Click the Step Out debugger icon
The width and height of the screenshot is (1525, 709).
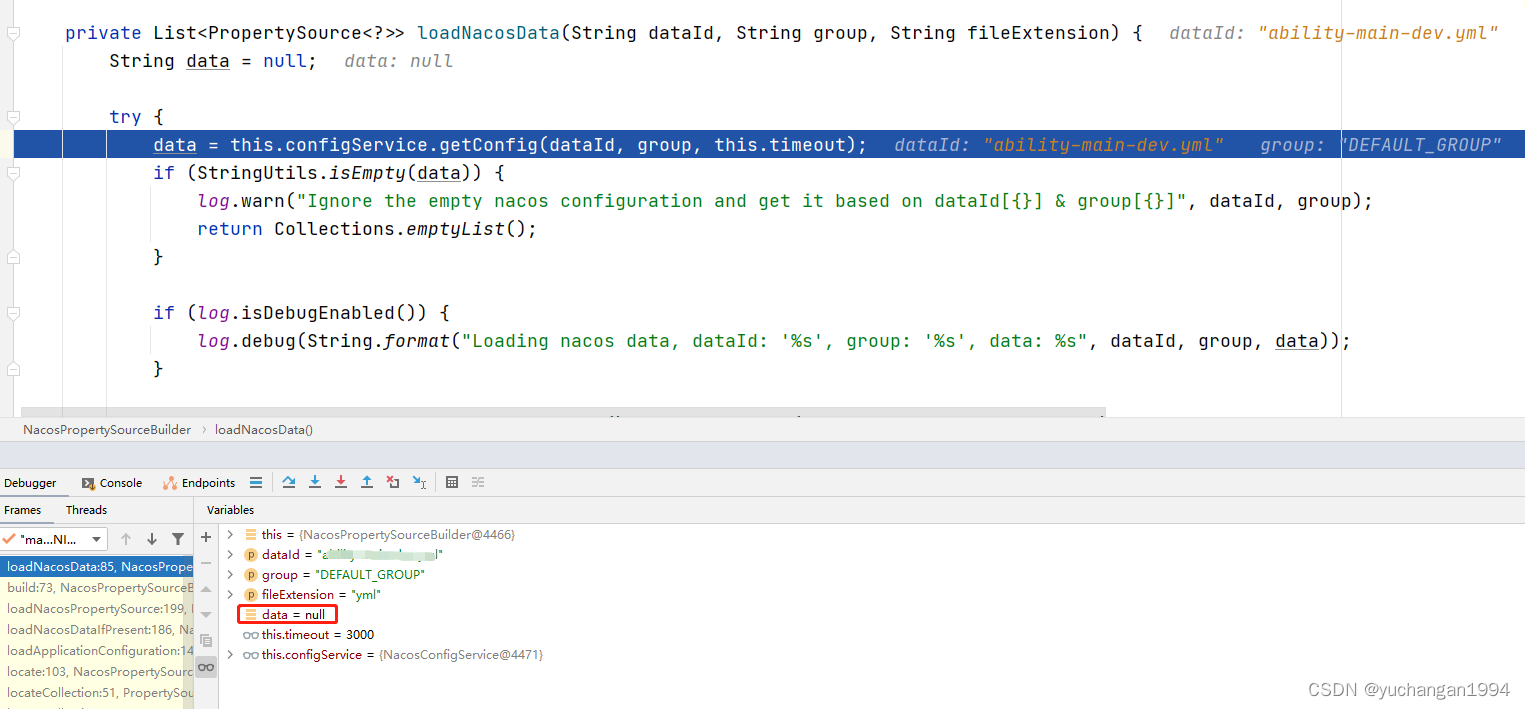(x=367, y=482)
